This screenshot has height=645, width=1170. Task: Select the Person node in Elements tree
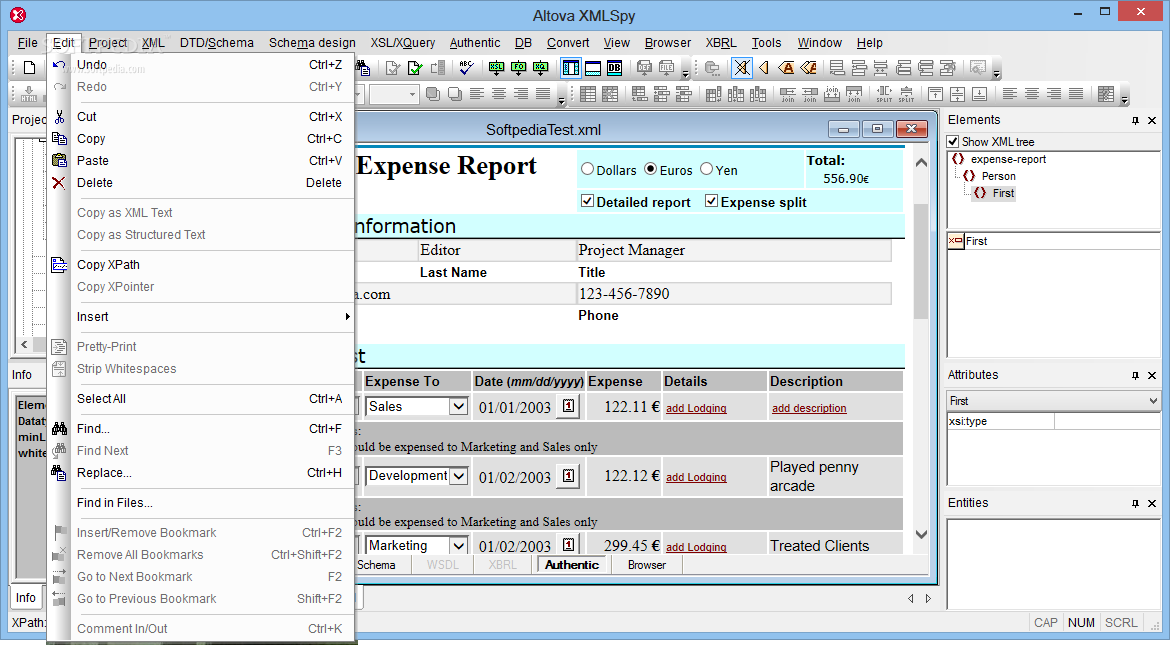click(998, 176)
